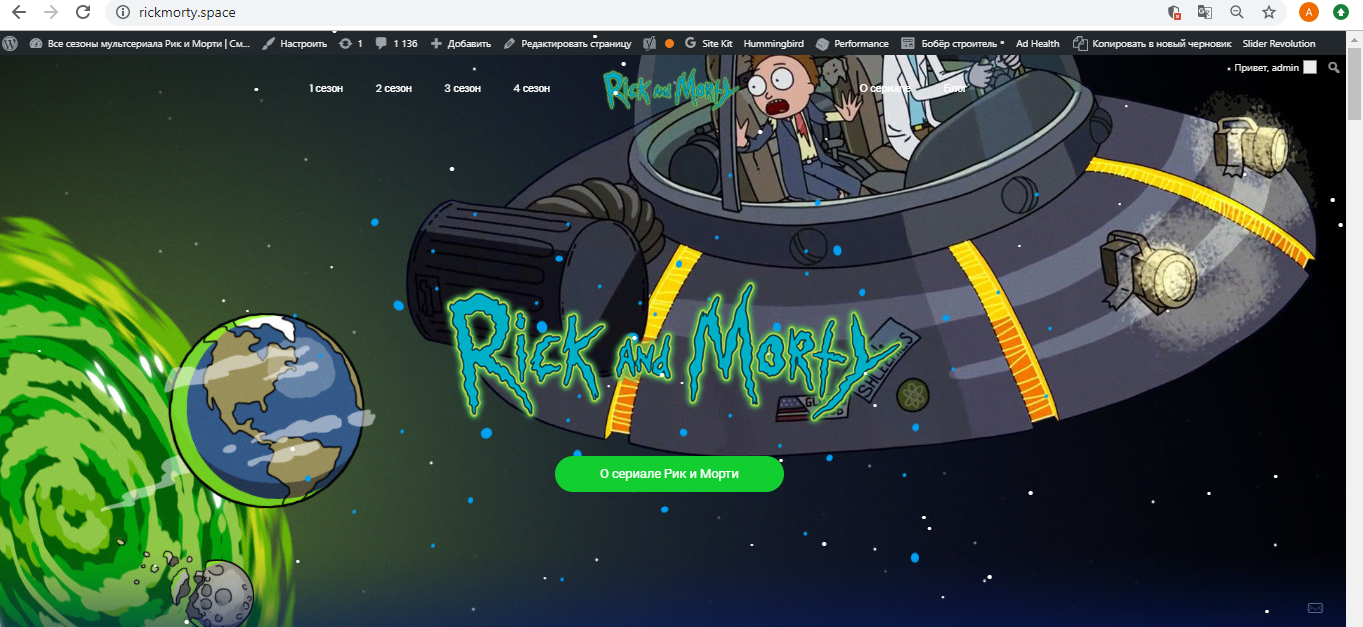Click the orange SEO status dot
The height and width of the screenshot is (627, 1363).
coord(669,43)
